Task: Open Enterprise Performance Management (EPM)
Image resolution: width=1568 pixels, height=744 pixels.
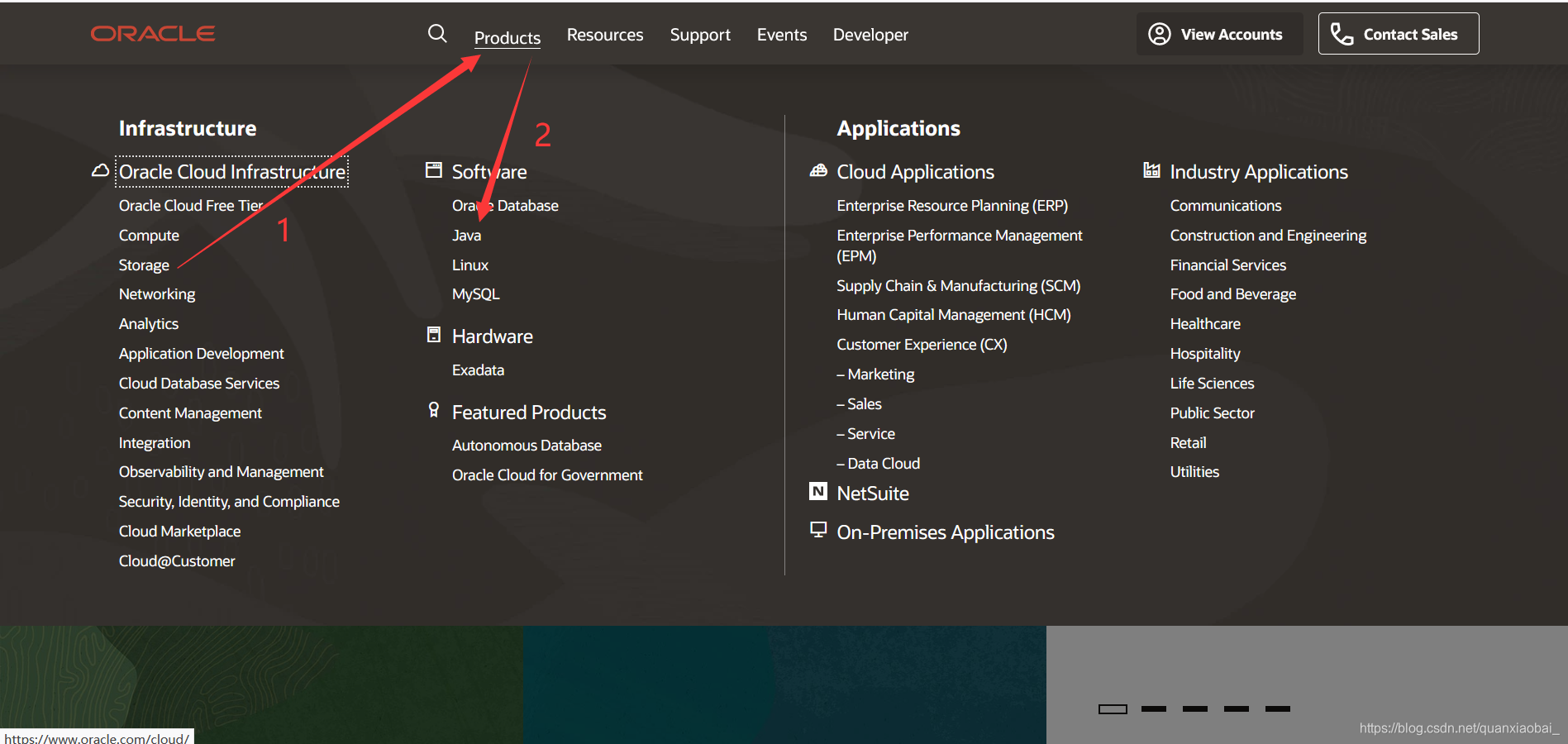Action: [x=960, y=246]
